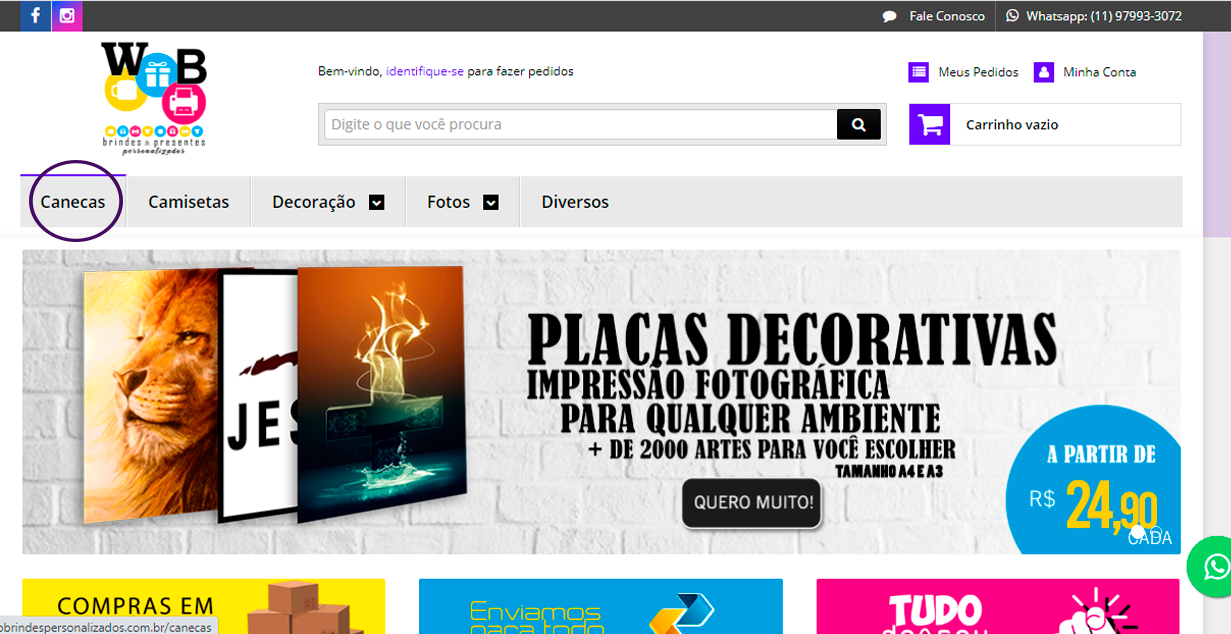Focus the product search input field
This screenshot has height=634, width=1231.
(x=580, y=125)
